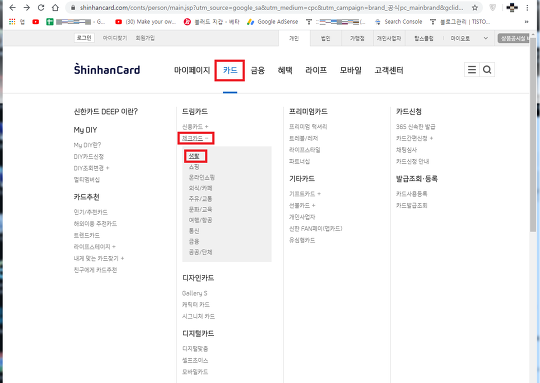Switch to the 개인사업자 tab
Screen dimensions: 540x383
click(x=389, y=38)
